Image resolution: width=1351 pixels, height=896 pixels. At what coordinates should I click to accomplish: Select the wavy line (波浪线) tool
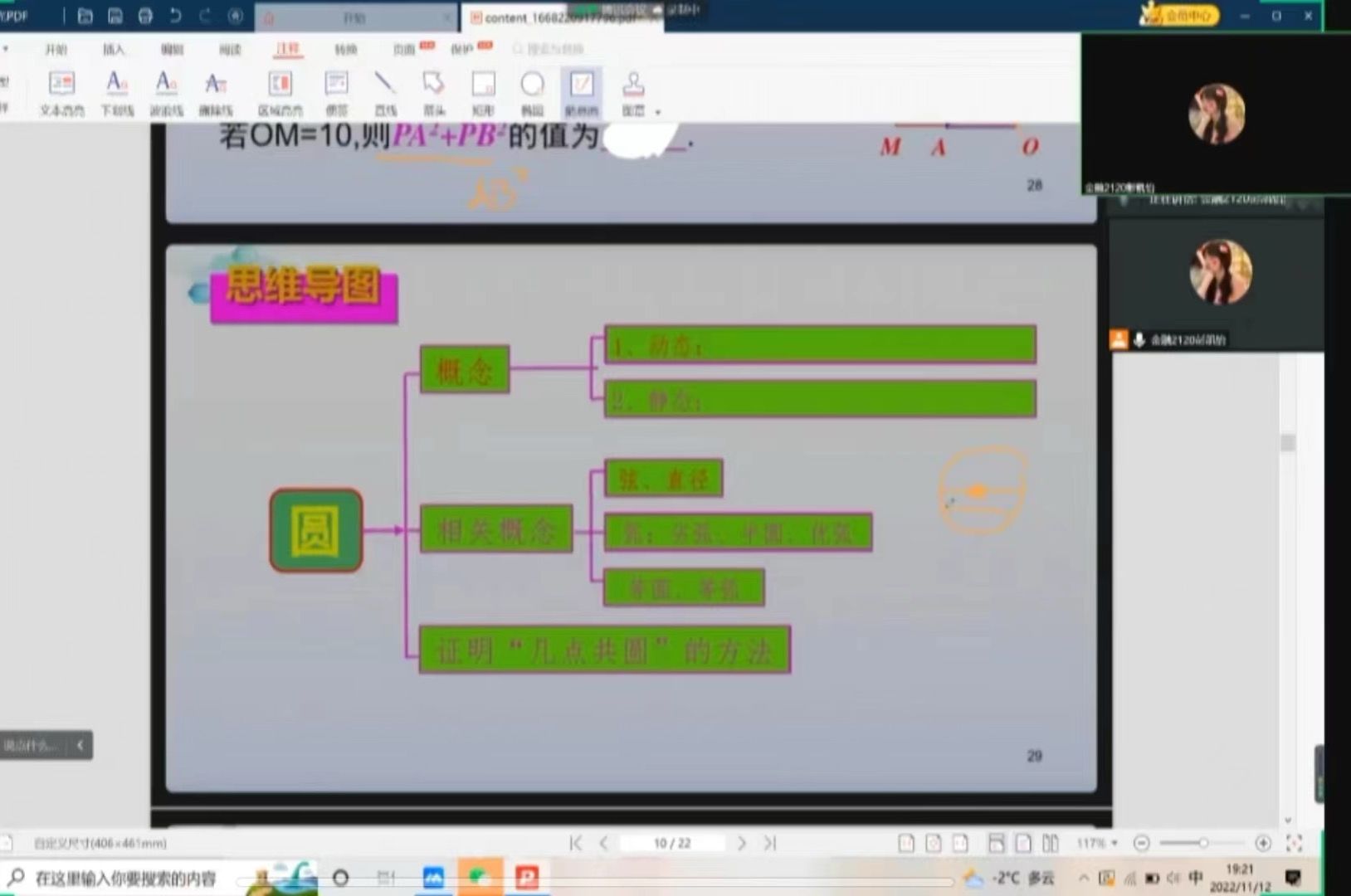coord(166,92)
